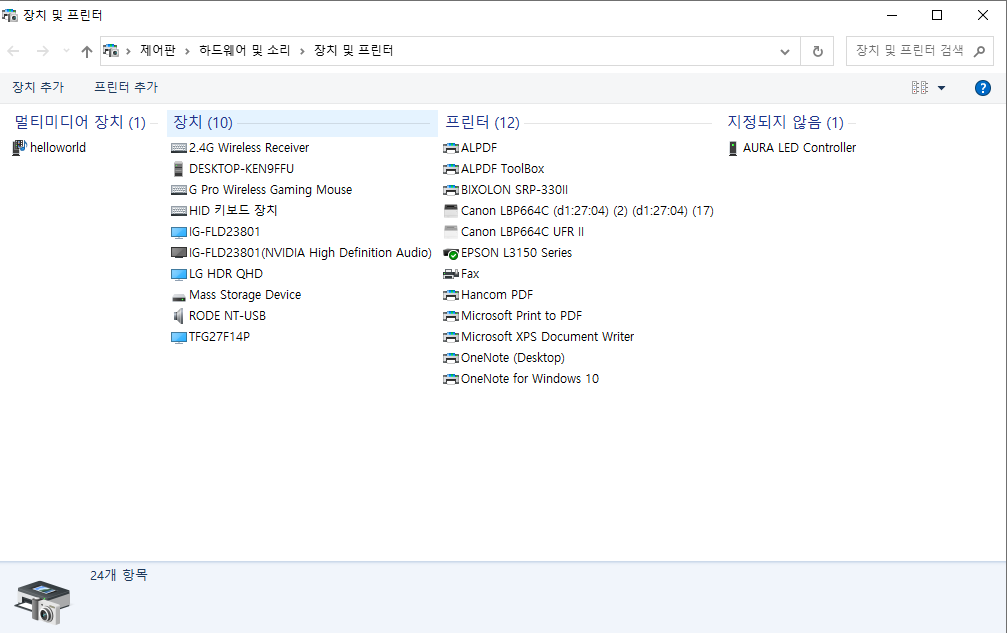This screenshot has width=1007, height=633.
Task: Click the Canon LBP664C (d1:27:04) printer icon
Action: click(451, 211)
